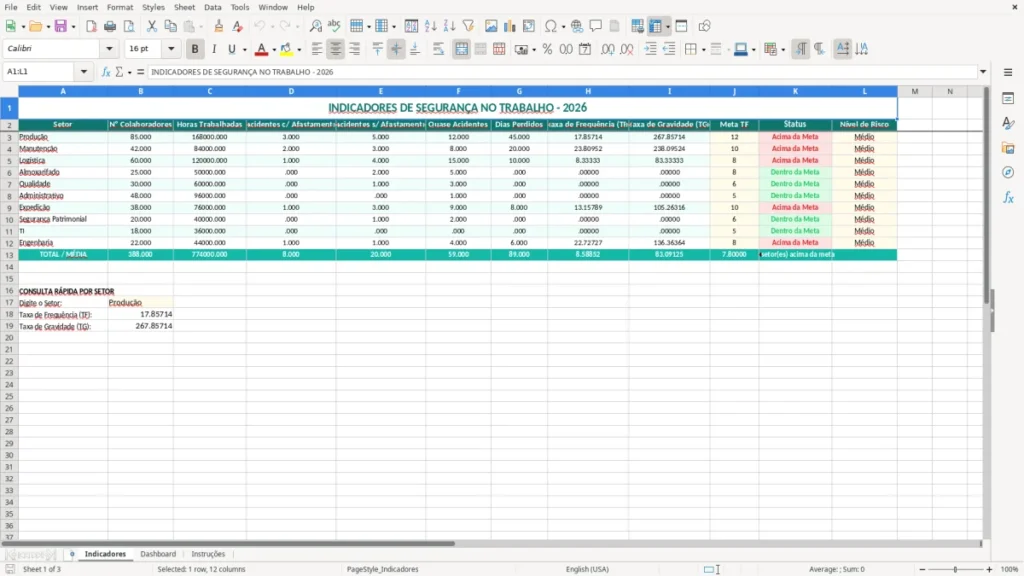The height and width of the screenshot is (576, 1024).
Task: Format as percent
Action: coord(547,49)
